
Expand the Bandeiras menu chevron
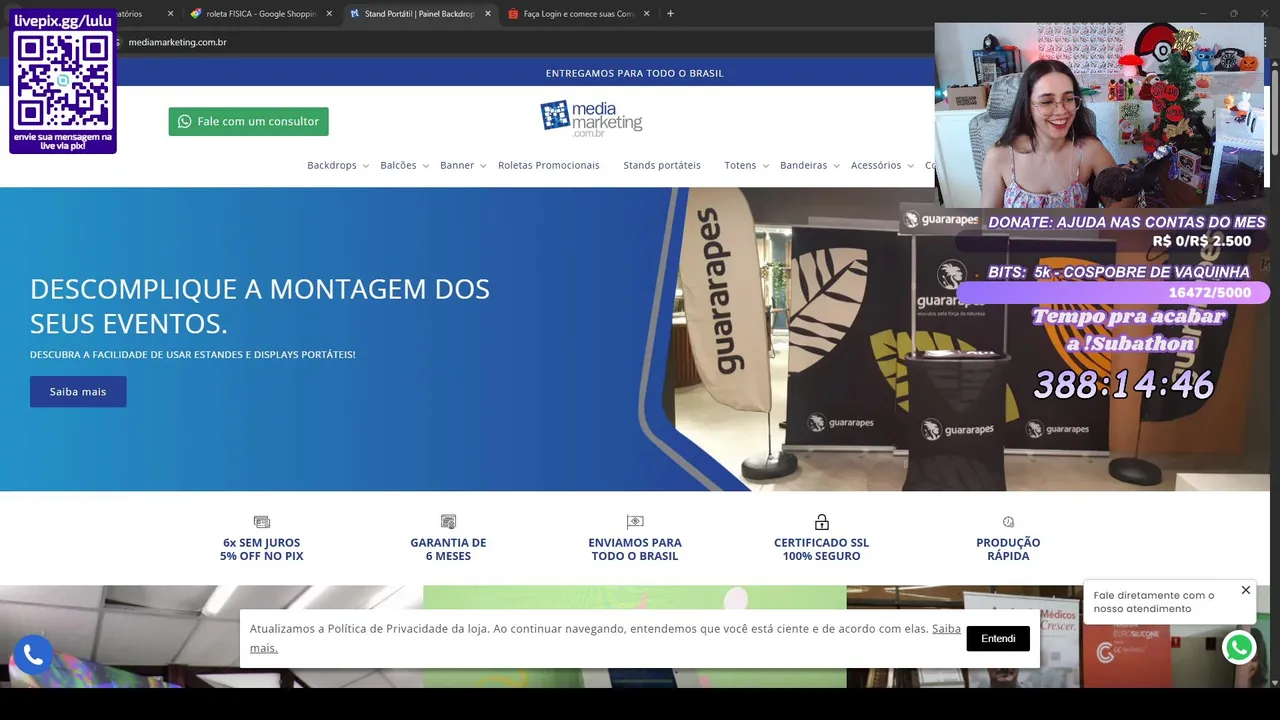coord(836,166)
